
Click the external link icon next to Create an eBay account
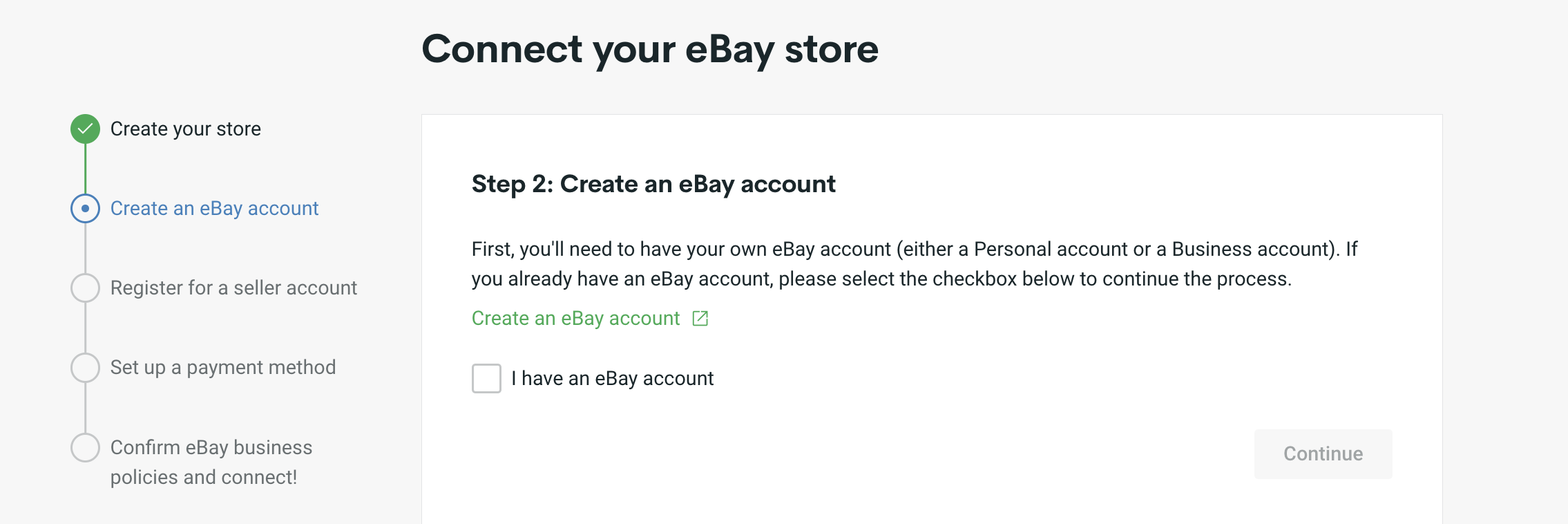701,319
